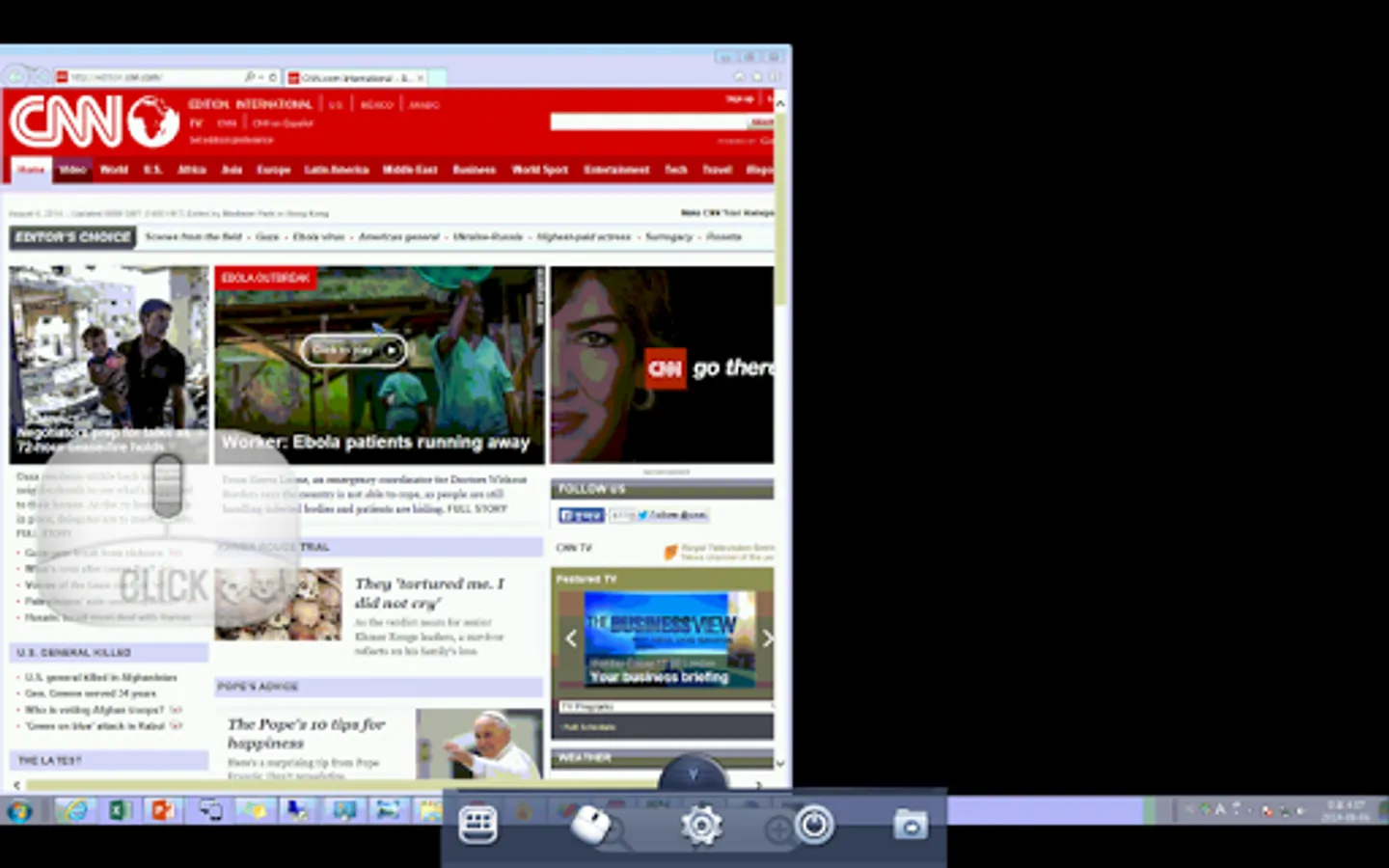Collapse the remote toolbar with the down-arrow handle

click(x=693, y=773)
